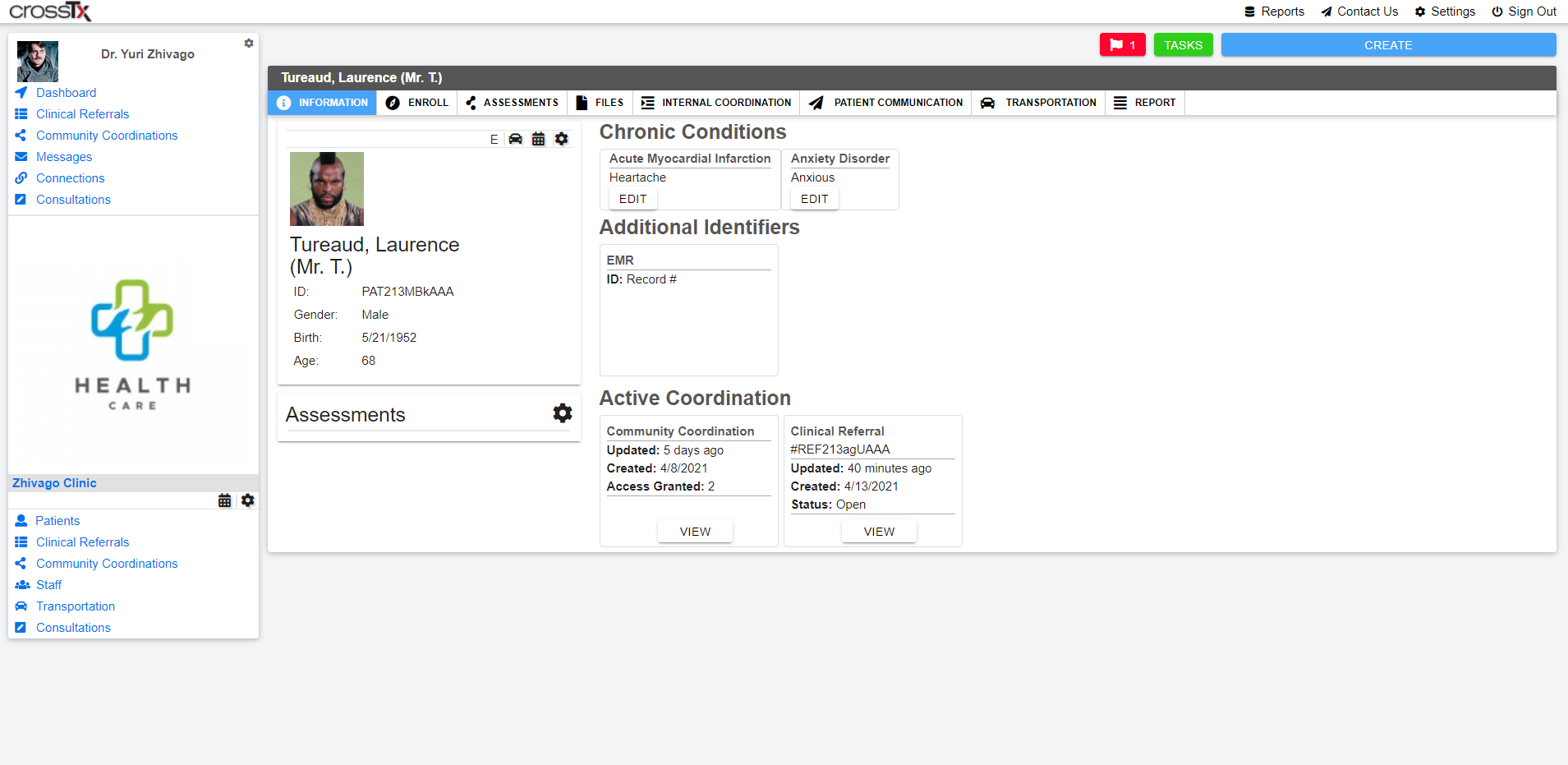Image resolution: width=1568 pixels, height=765 pixels.
Task: Edit the Acute Myocardial Infarction condition
Action: pos(632,199)
